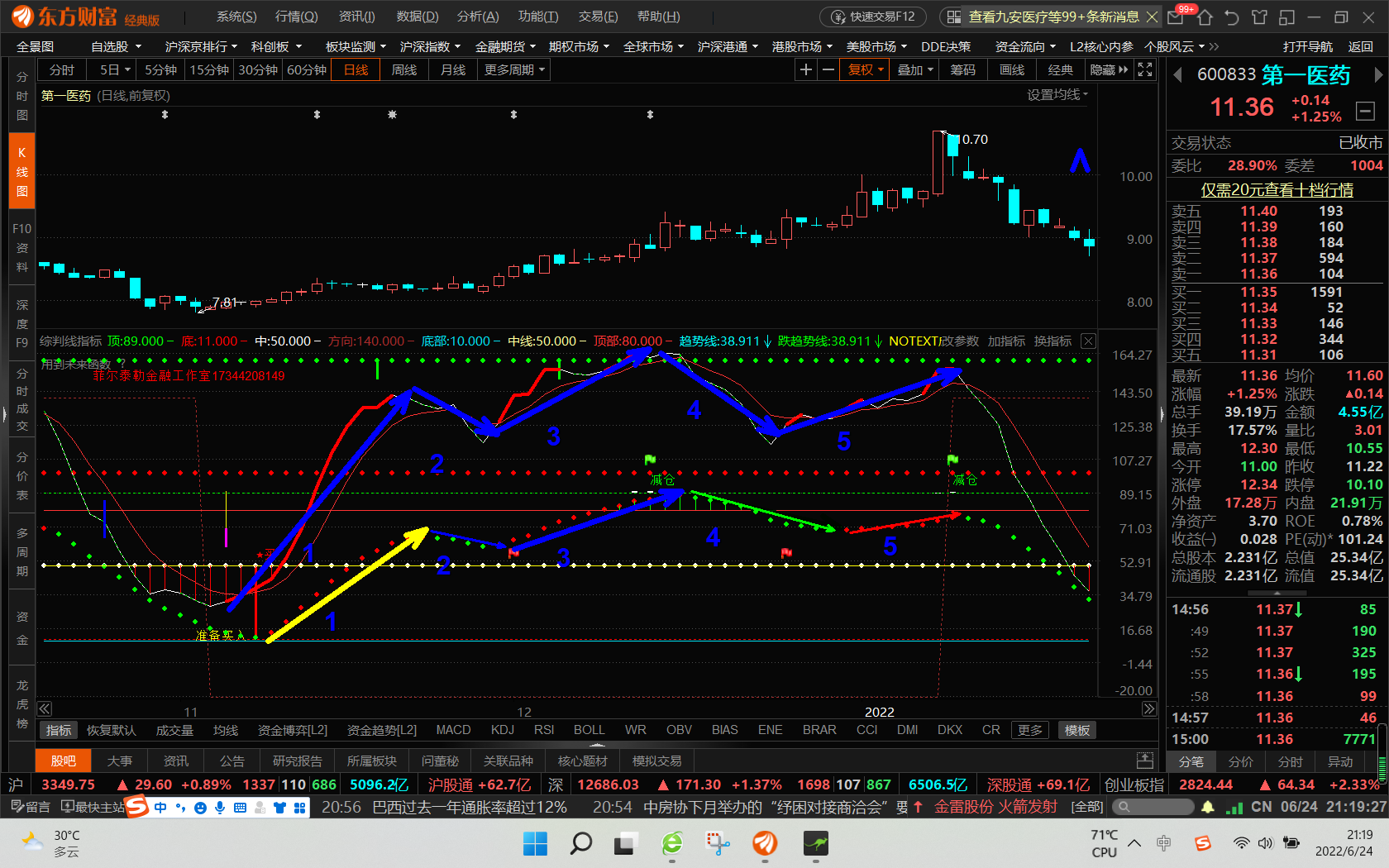This screenshot has height=868, width=1389.
Task: Open 5日 period dropdown
Action: [x=115, y=70]
